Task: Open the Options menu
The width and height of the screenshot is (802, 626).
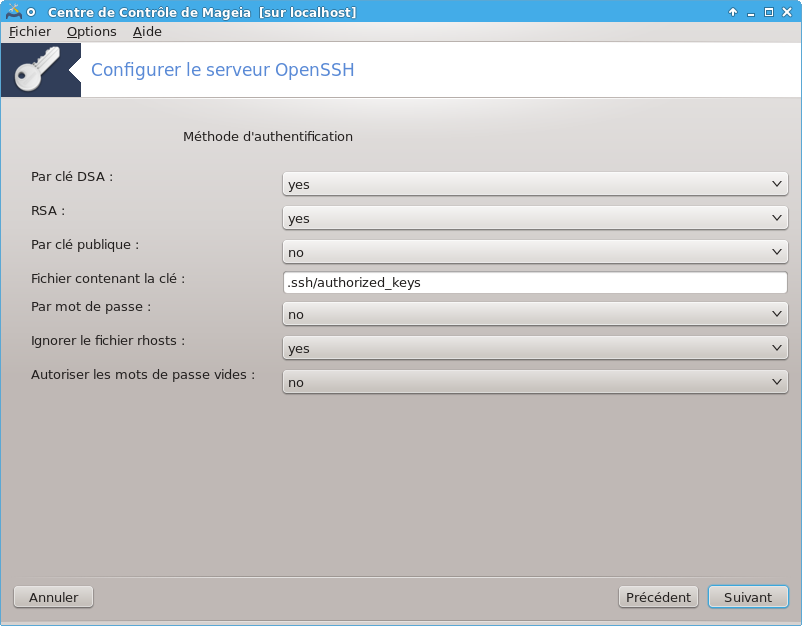Action: pyautogui.click(x=92, y=32)
